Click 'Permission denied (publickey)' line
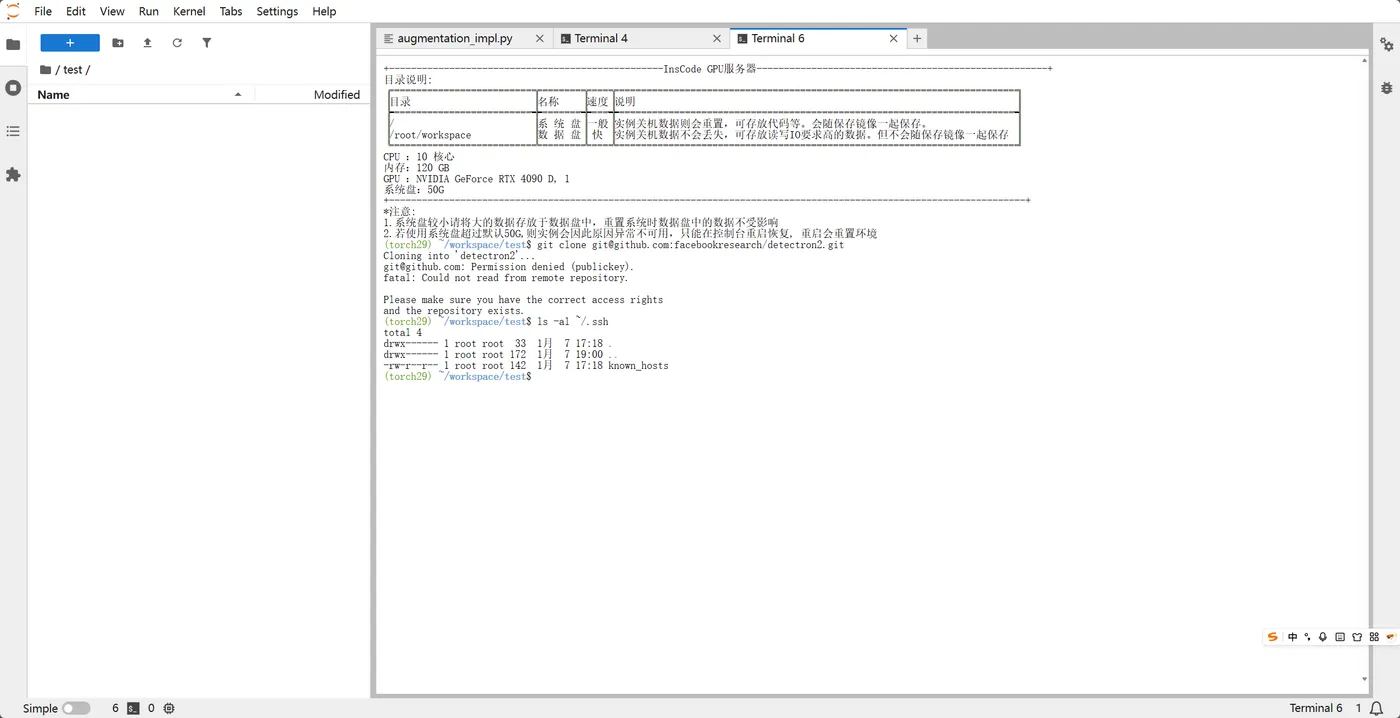The width and height of the screenshot is (1400, 718). [508, 267]
